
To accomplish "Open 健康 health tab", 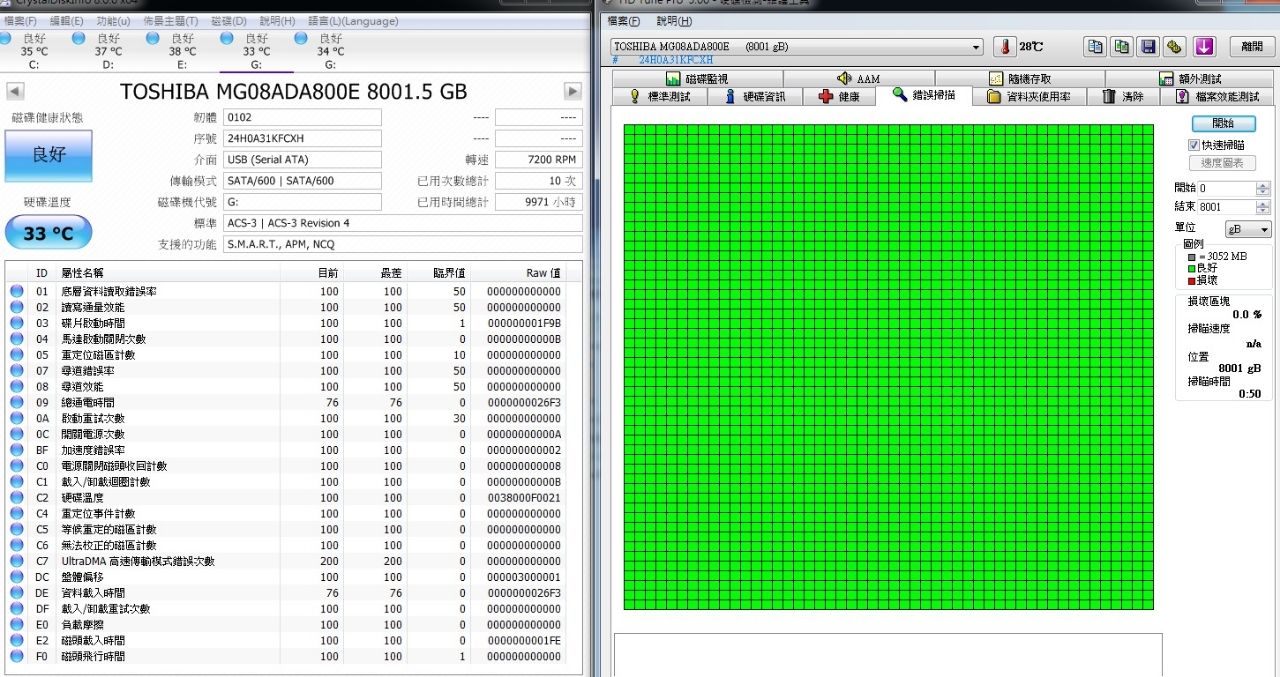I will tap(839, 96).
